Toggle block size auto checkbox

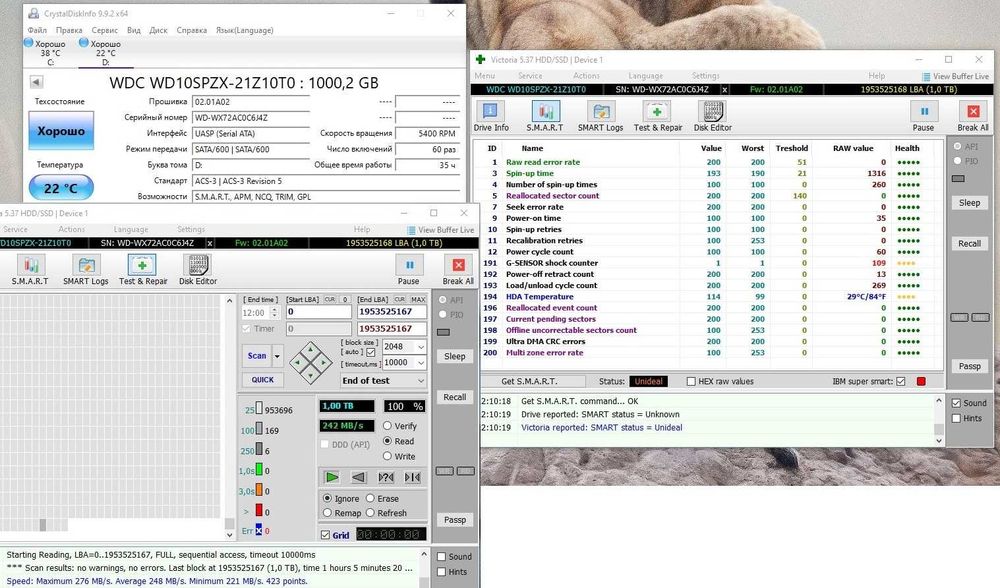(371, 352)
